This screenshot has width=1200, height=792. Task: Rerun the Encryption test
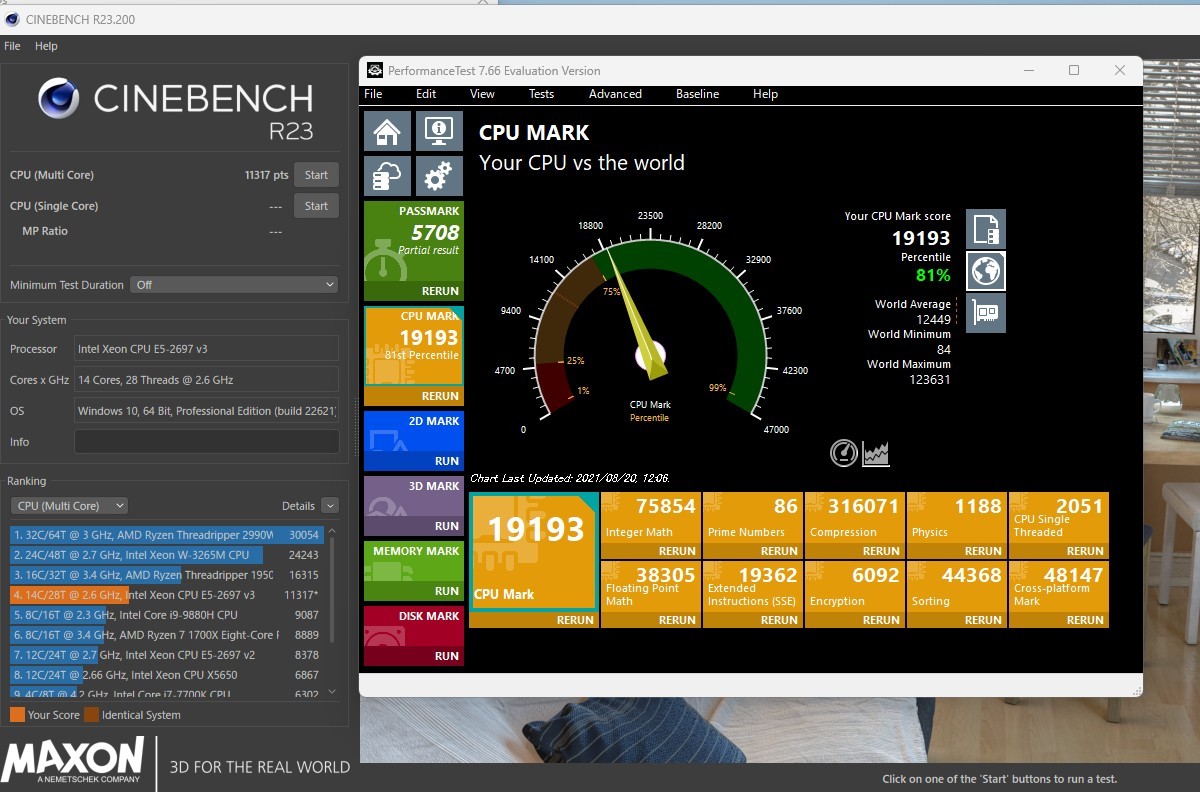(881, 620)
